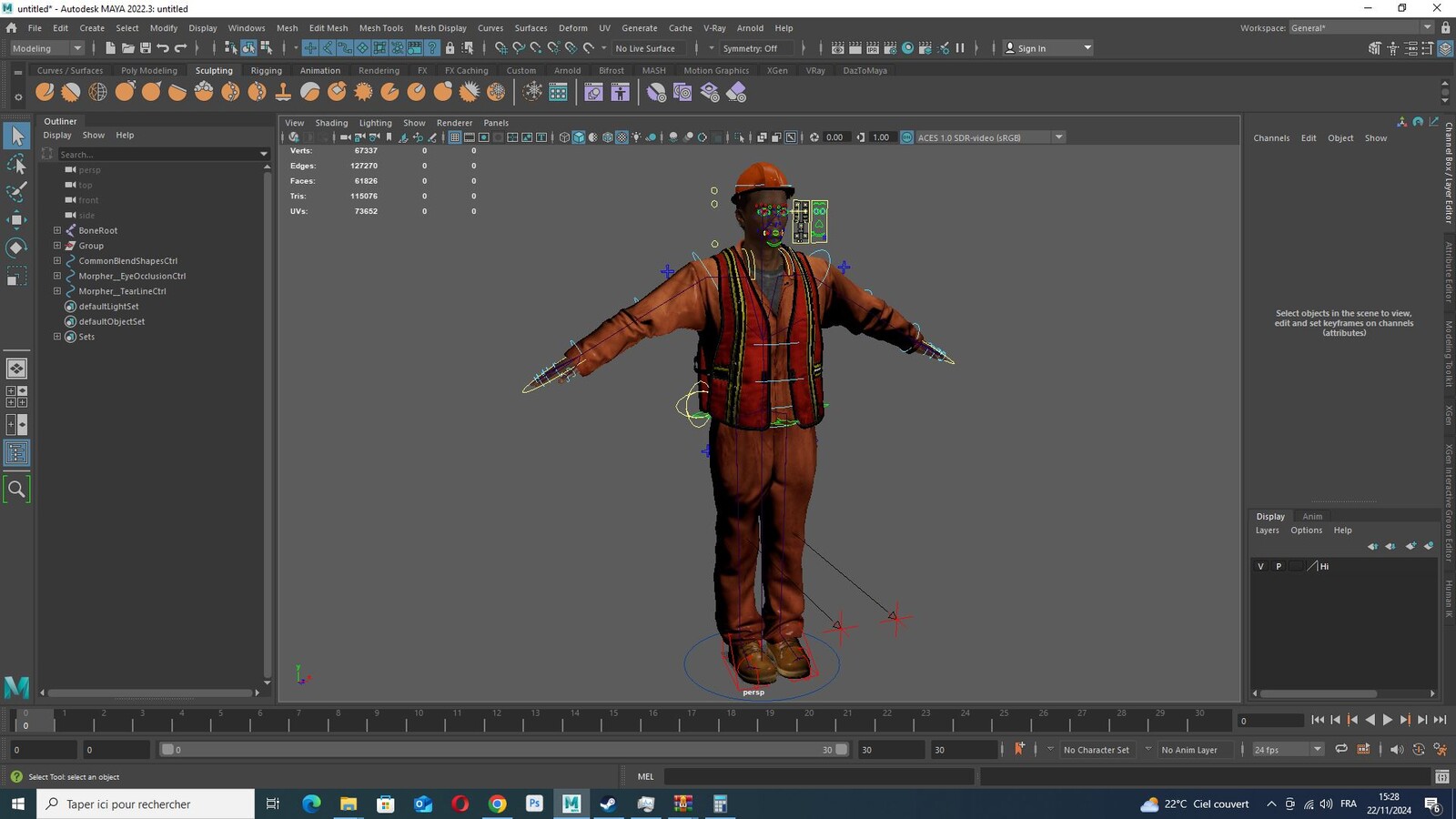Play the animation forward
1456x819 pixels.
(x=1387, y=720)
